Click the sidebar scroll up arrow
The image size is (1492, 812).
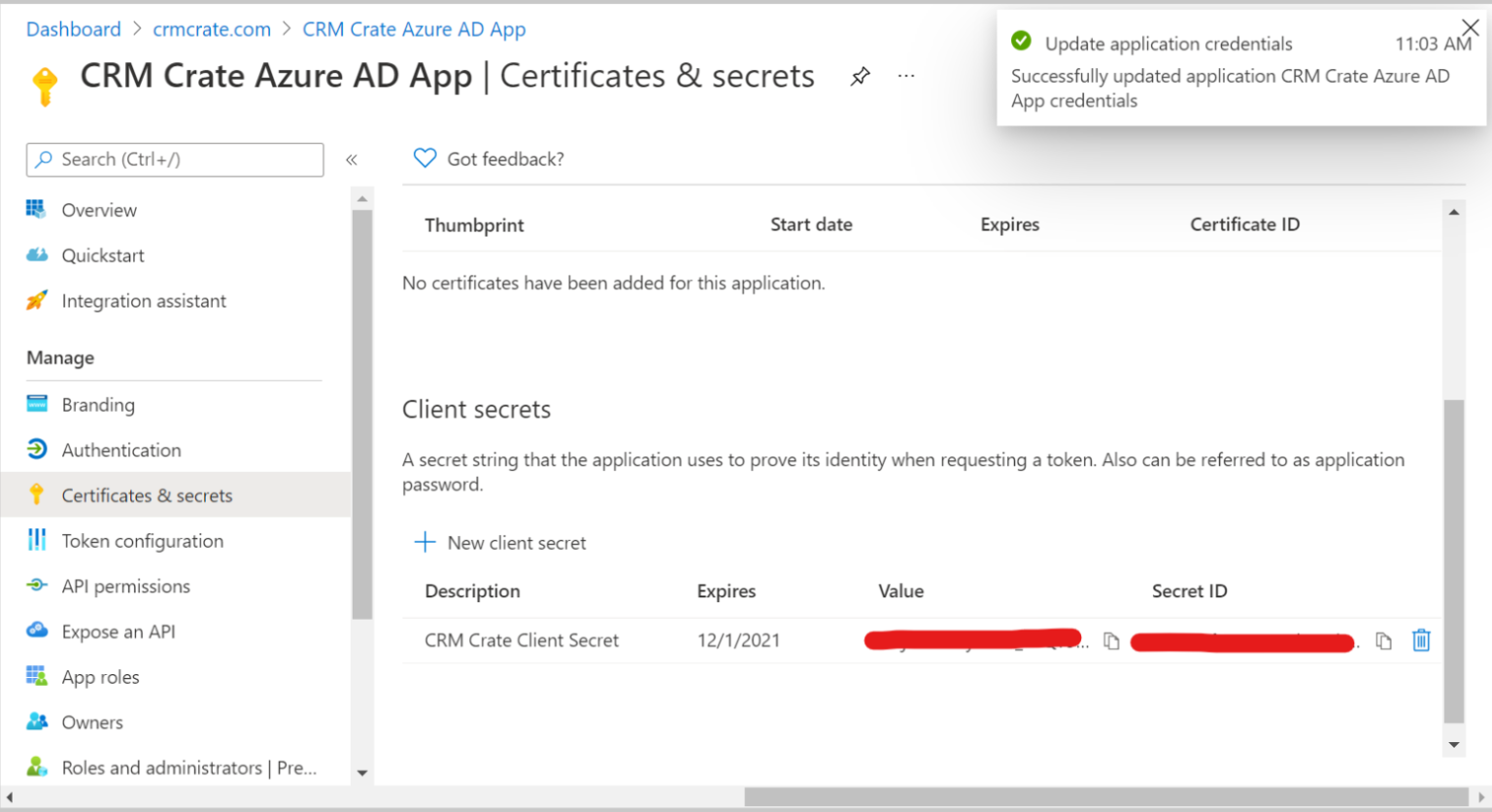click(x=362, y=199)
